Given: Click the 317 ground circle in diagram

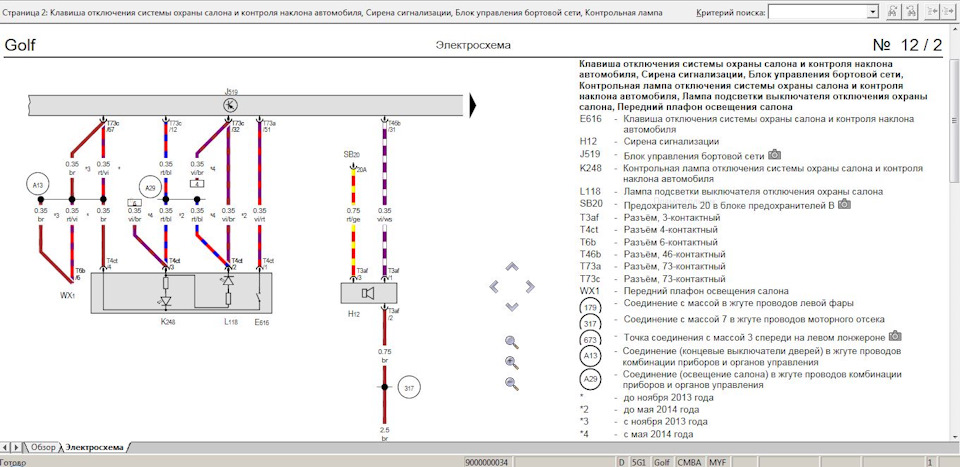Looking at the screenshot, I should 410,387.
